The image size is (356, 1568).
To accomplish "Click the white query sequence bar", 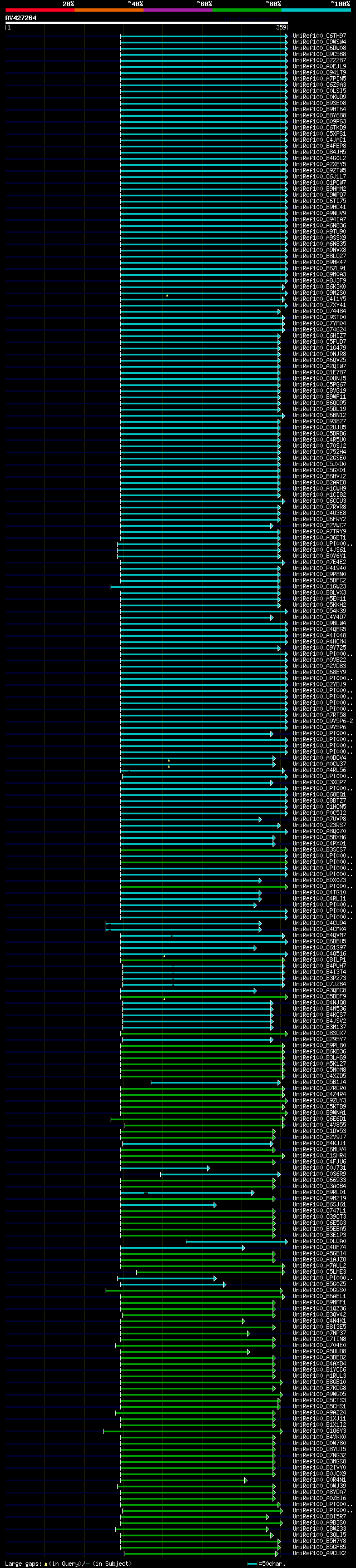I will pos(147,23).
